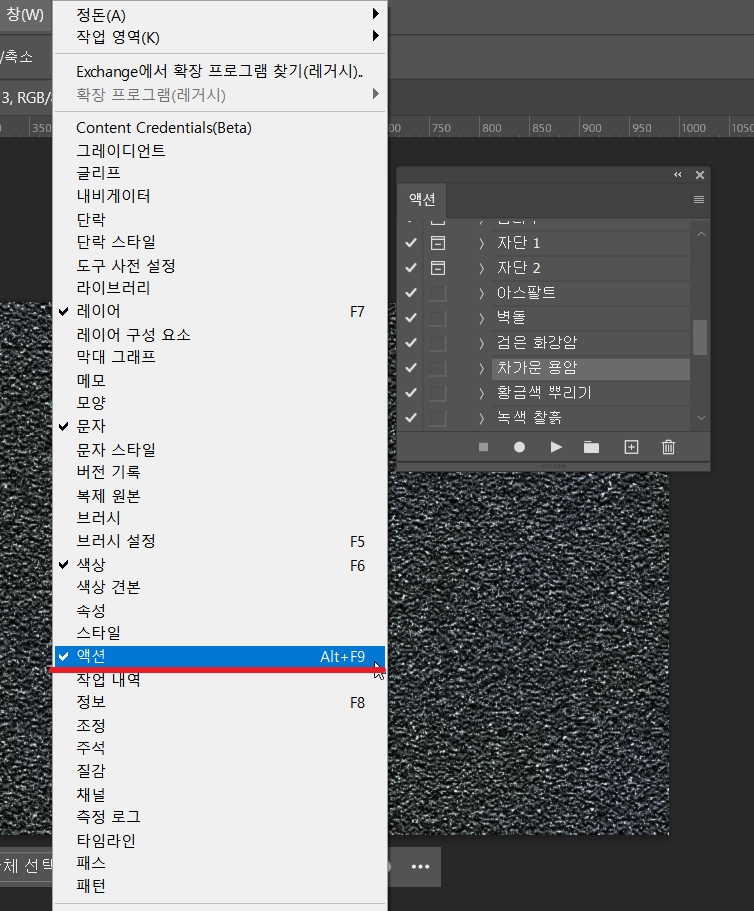754x911 pixels.
Task: Click the three dots button below canvas
Action: coord(420,866)
